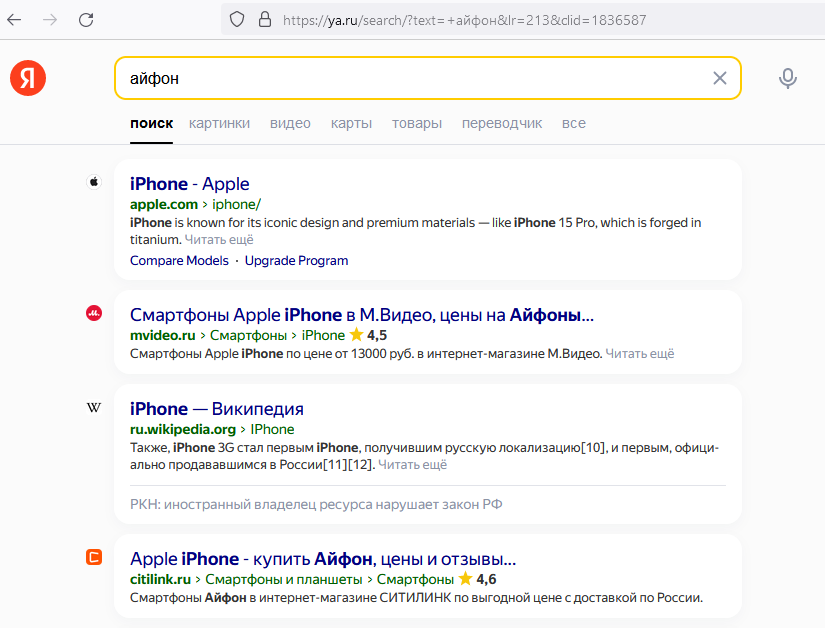Go back with the browser back arrow
This screenshot has width=825, height=628.
(14, 20)
